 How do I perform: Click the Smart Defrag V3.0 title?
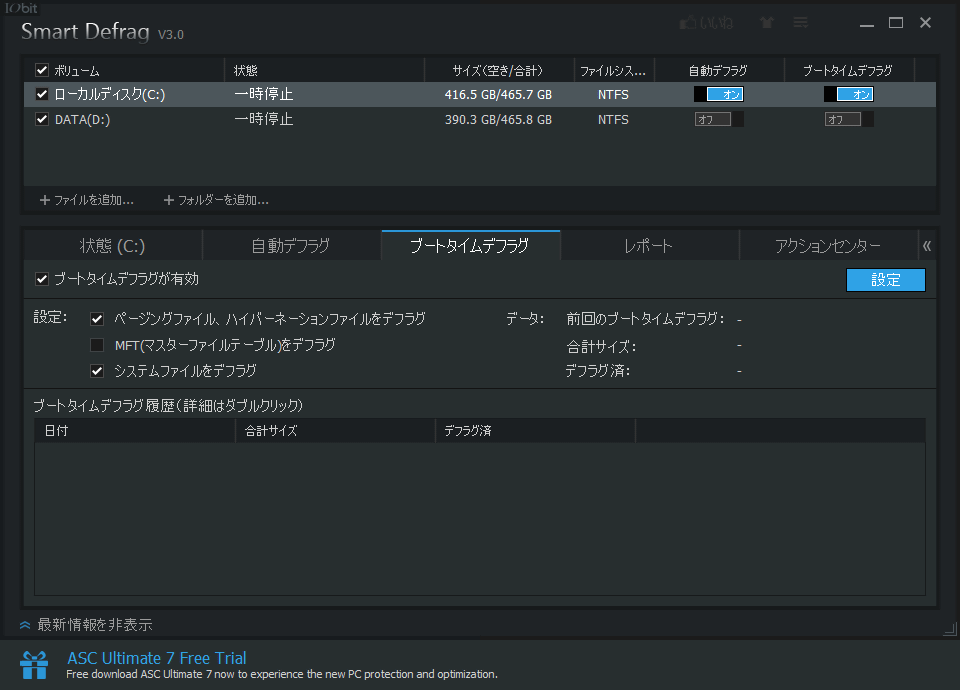(102, 32)
